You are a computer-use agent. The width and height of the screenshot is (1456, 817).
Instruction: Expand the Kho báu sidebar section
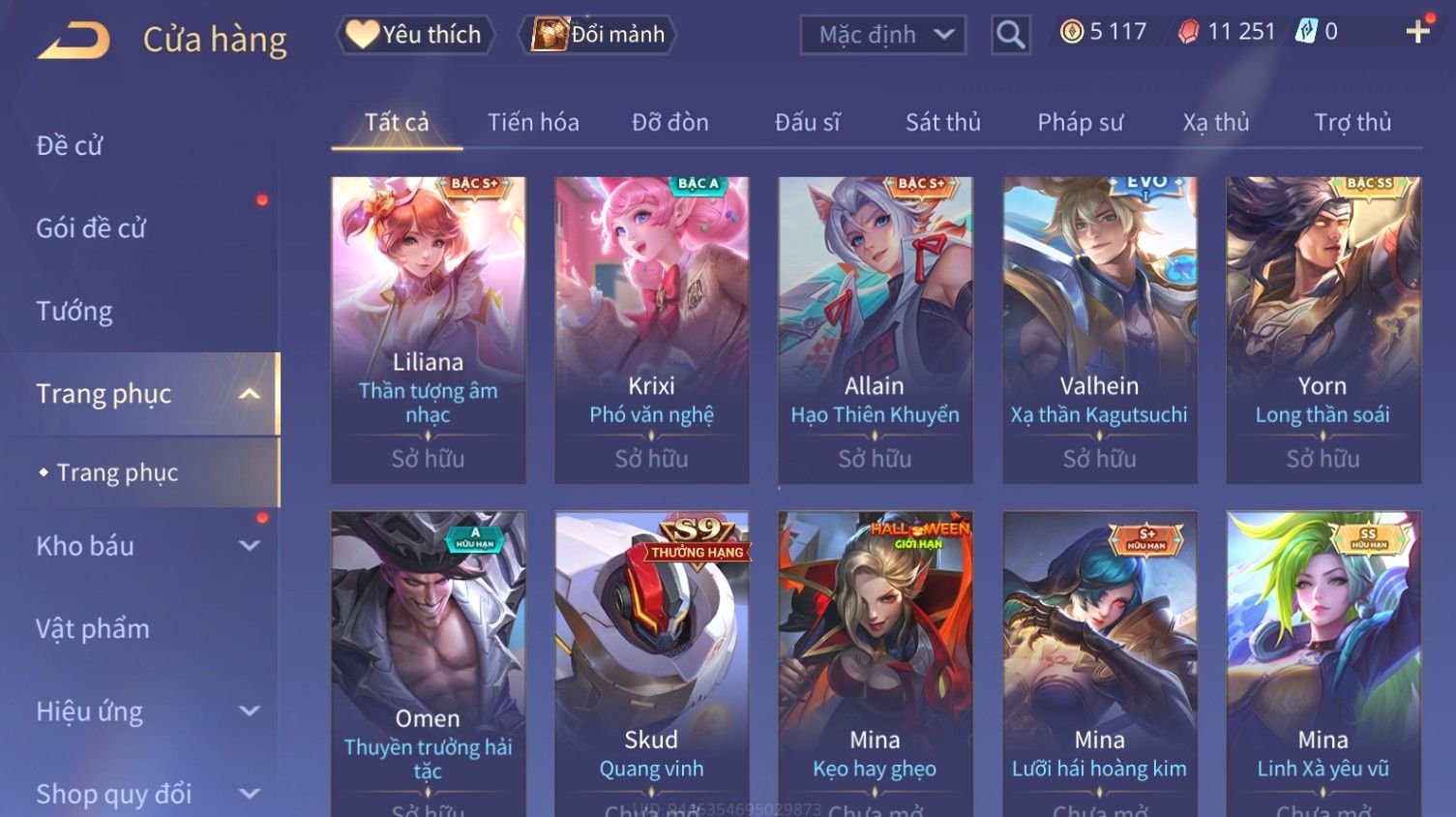point(249,546)
